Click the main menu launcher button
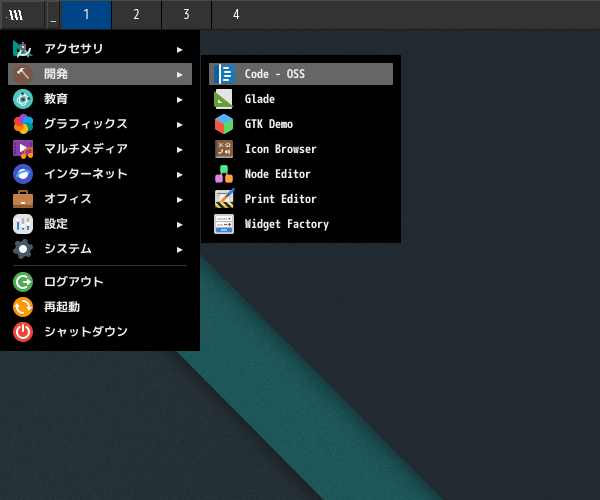Screen dimensions: 600x500 15,14
